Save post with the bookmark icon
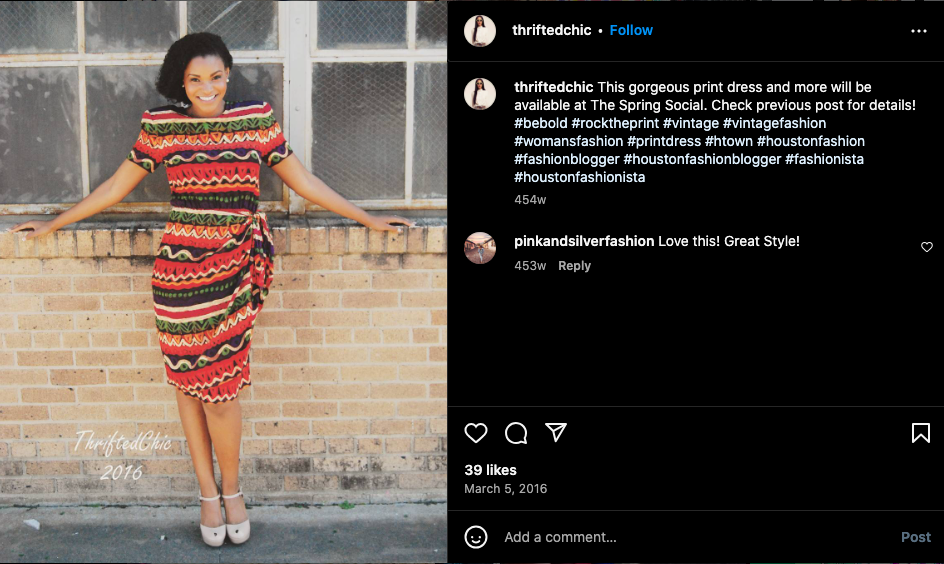944x564 pixels. pos(920,433)
